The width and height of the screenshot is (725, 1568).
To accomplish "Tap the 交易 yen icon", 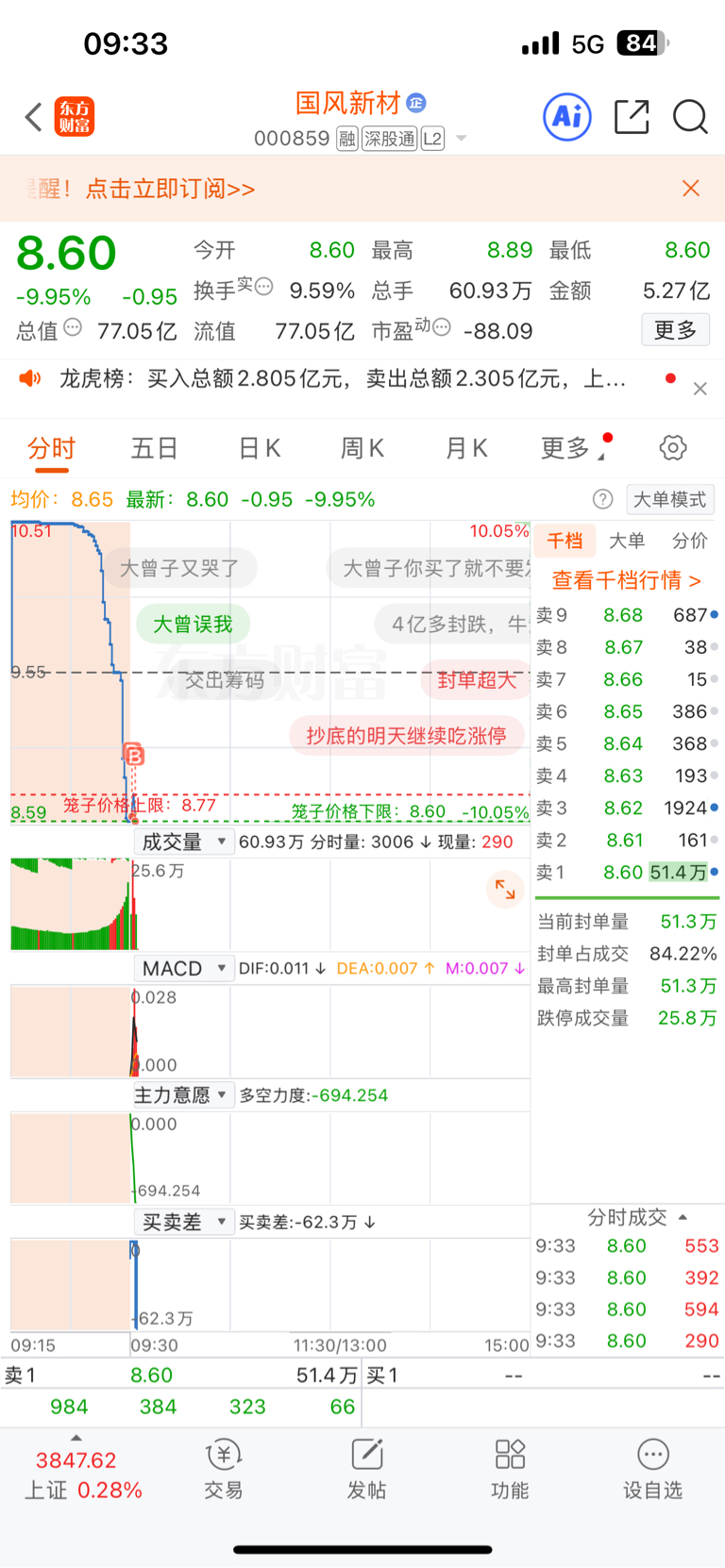I will click(224, 1455).
